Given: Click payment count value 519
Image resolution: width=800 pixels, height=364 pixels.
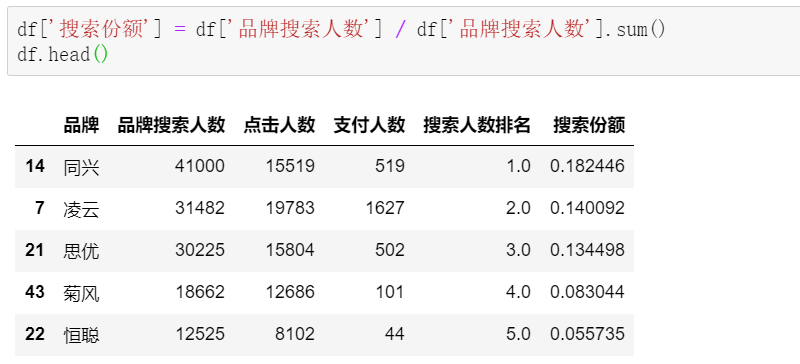Looking at the screenshot, I should click(390, 166).
